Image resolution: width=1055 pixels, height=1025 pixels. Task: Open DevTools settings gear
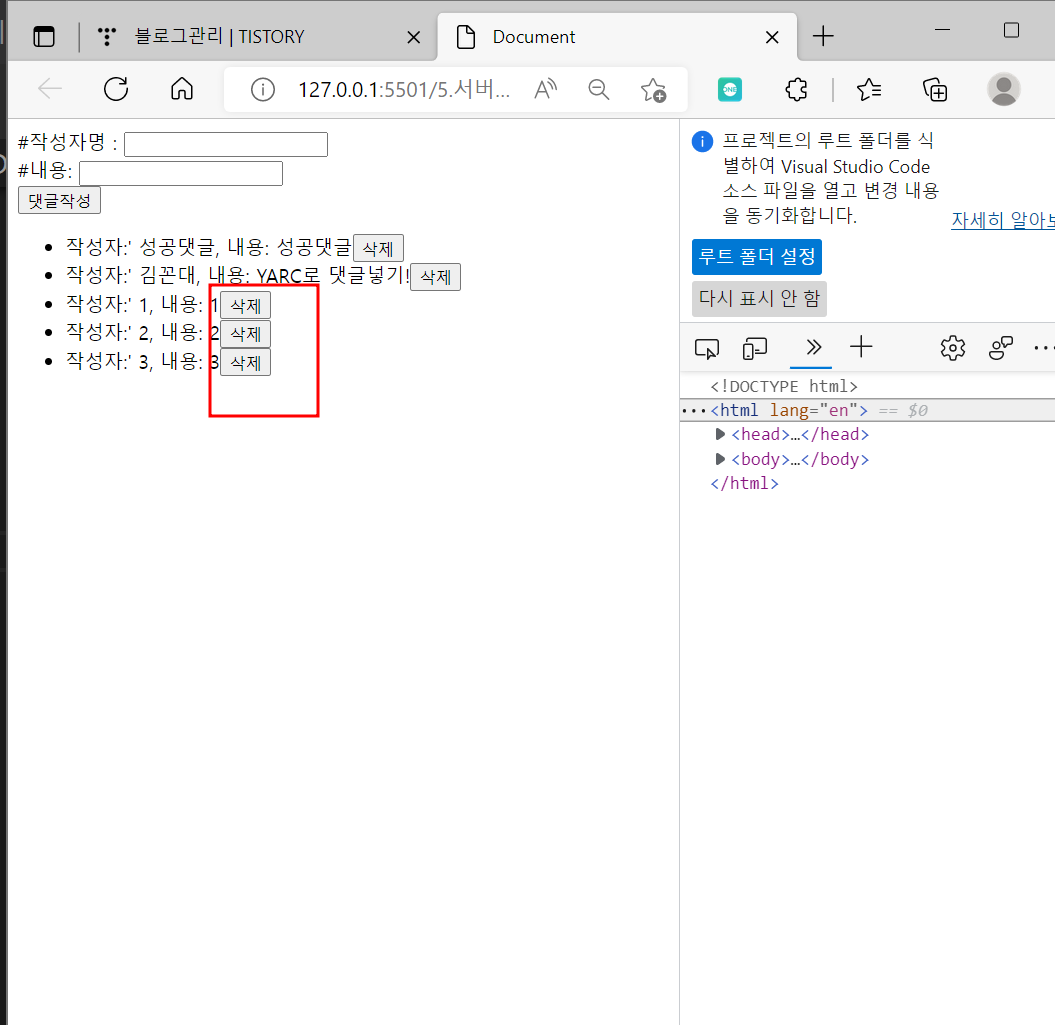(953, 348)
